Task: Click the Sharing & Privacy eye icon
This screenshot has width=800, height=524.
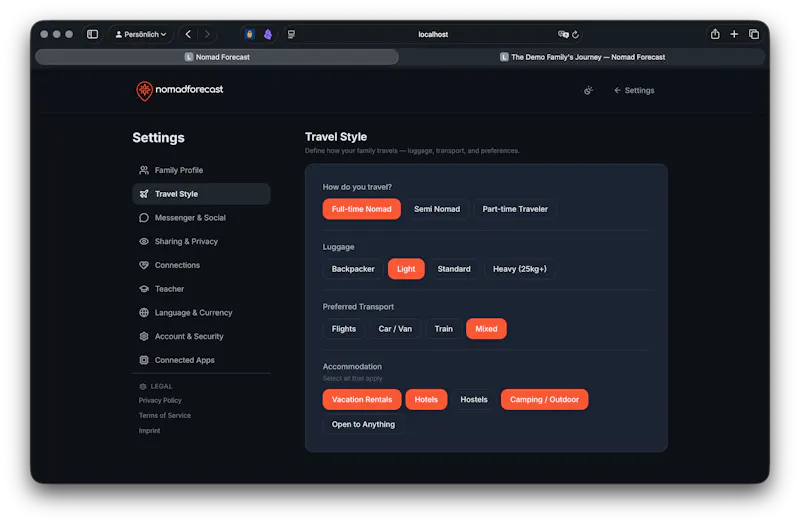Action: (x=144, y=241)
